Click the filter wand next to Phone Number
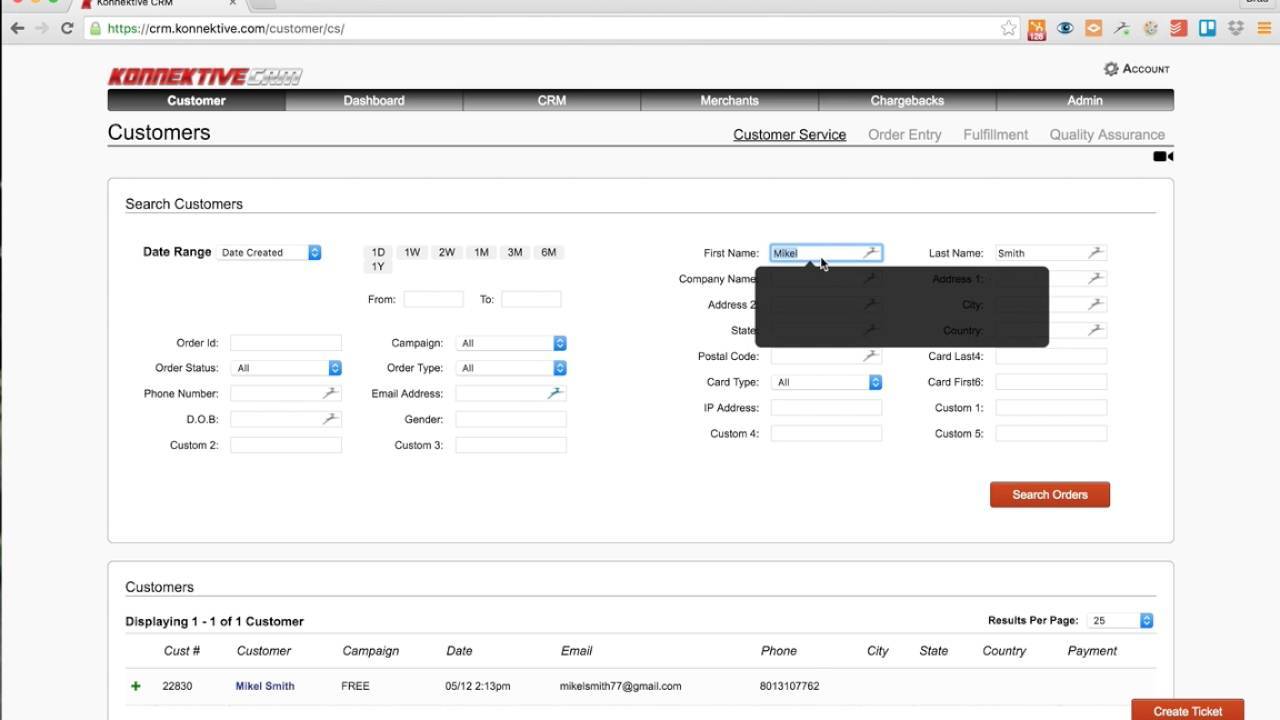This screenshot has height=720, width=1280. click(330, 393)
